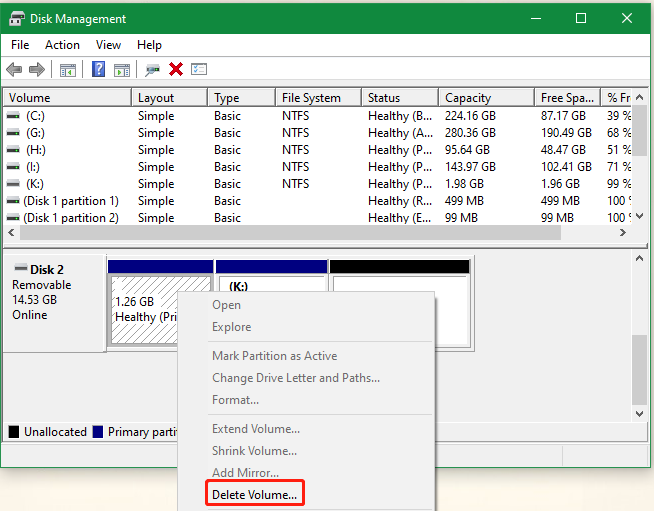This screenshot has height=511, width=654.
Task: Select the (I:) volume drive icon
Action: [13, 167]
